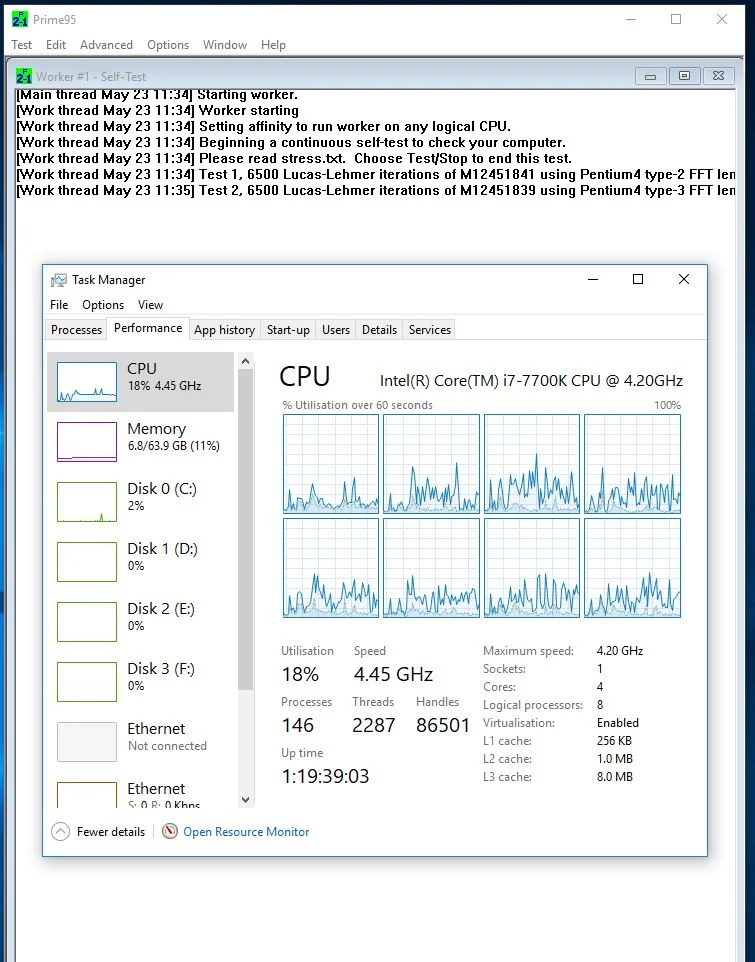The image size is (755, 962).
Task: Select CPU in the performance sidebar
Action: (x=140, y=382)
